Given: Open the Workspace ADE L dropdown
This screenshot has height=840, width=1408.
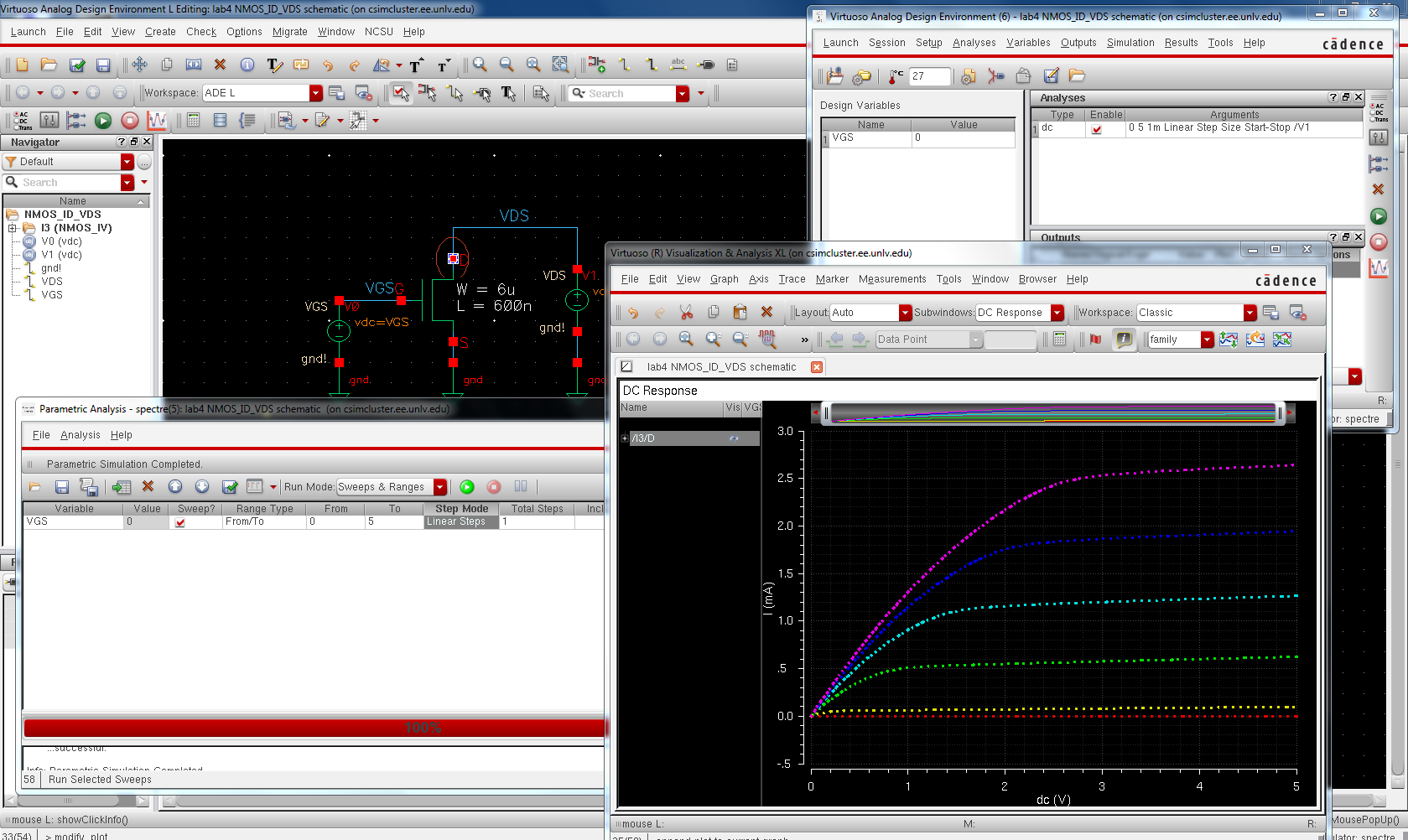Looking at the screenshot, I should pyautogui.click(x=316, y=93).
